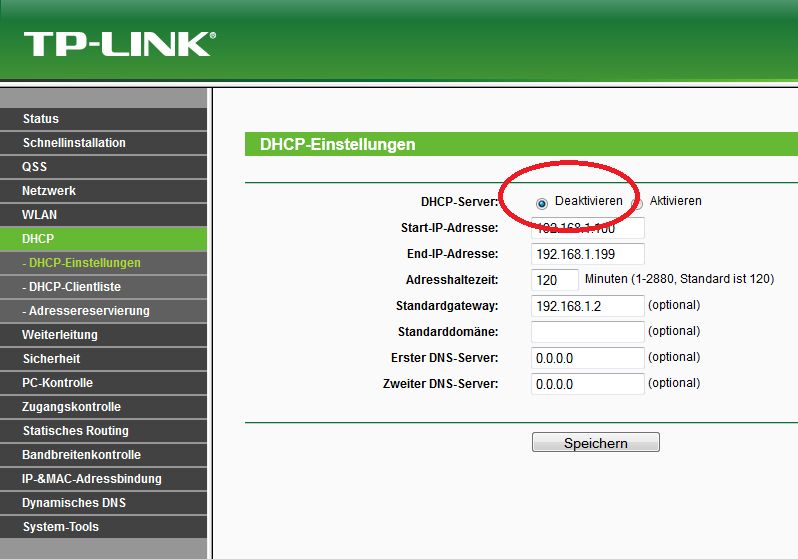Open the Statisches Routing menu

point(103,431)
